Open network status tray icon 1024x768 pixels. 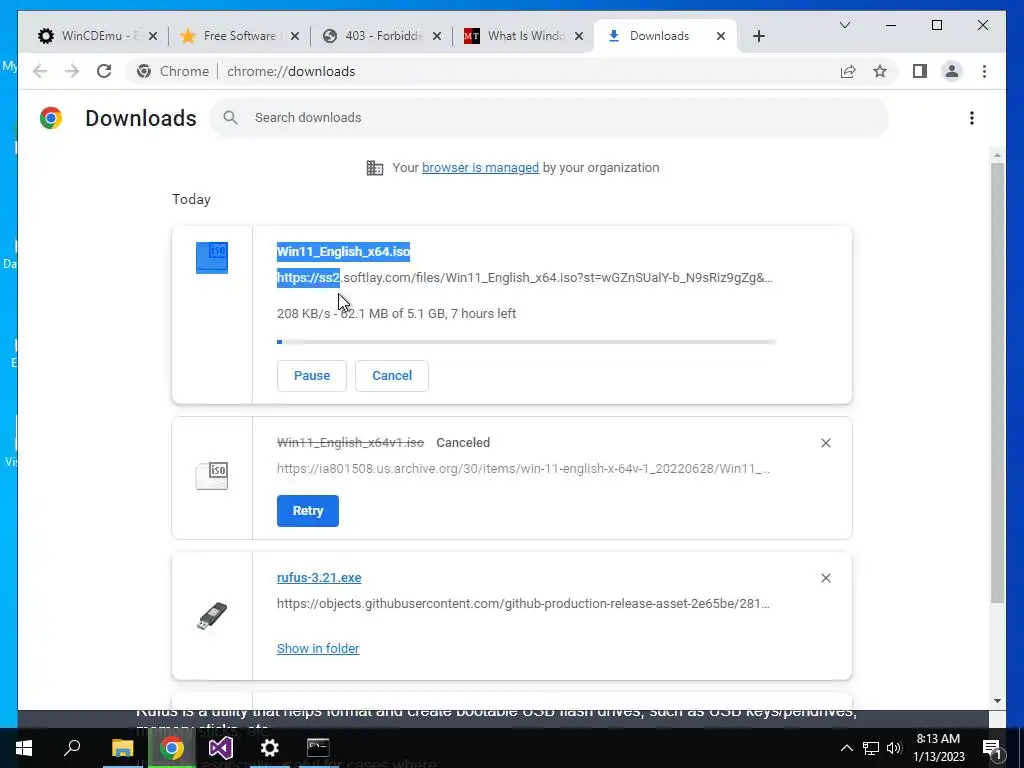[x=871, y=748]
